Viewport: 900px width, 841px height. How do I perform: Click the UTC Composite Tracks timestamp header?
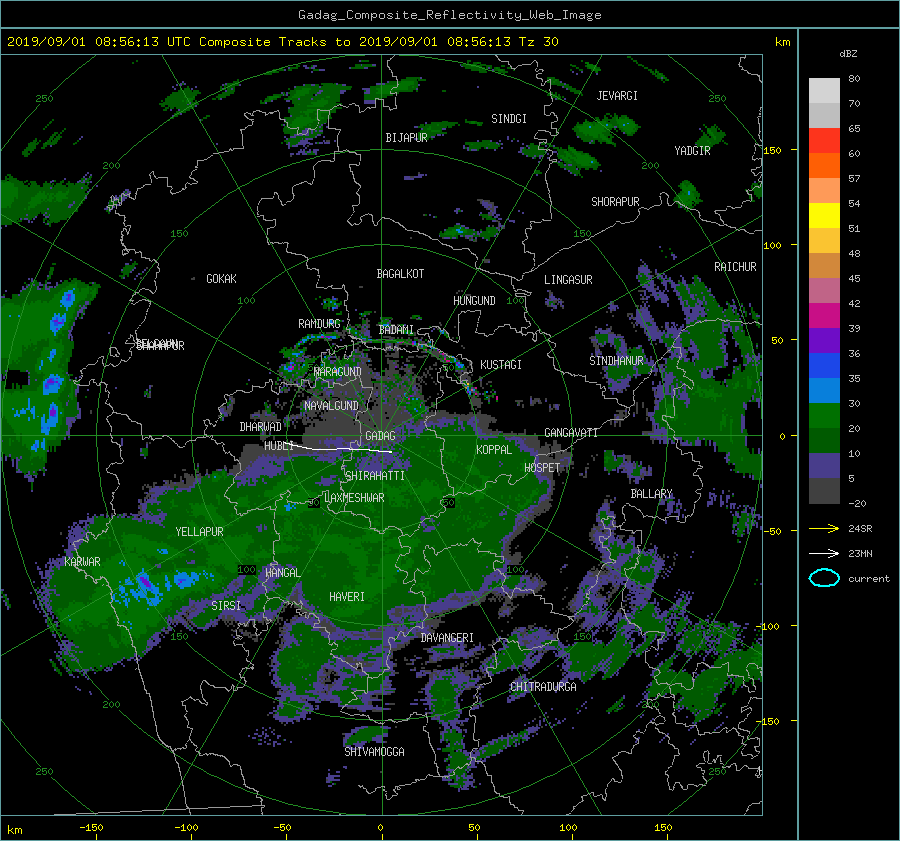click(x=282, y=42)
